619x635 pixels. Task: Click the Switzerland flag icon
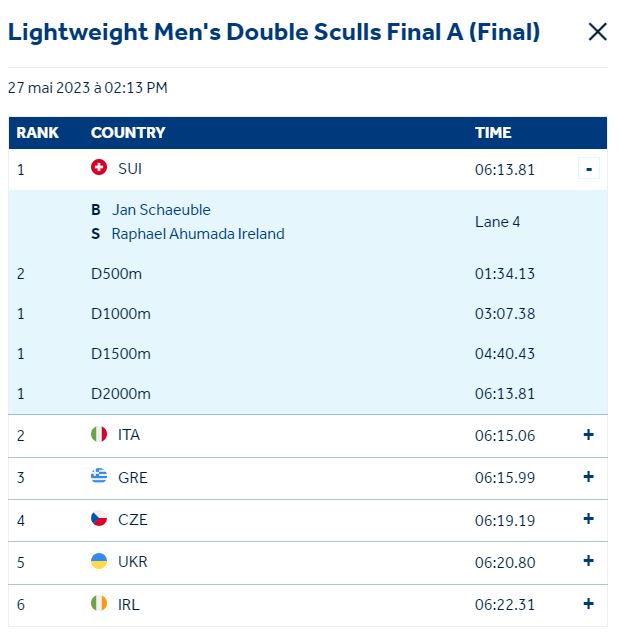tap(99, 168)
